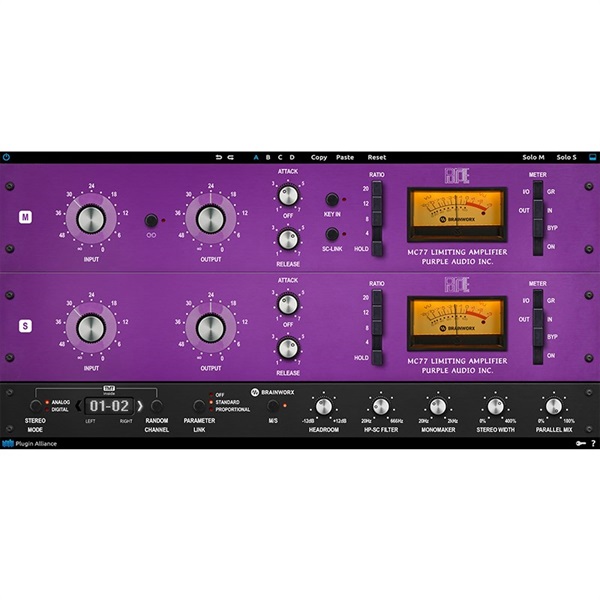Screen dimensions: 600x600
Task: Select DIGITAL stereo mode label
Action: [x=60, y=409]
